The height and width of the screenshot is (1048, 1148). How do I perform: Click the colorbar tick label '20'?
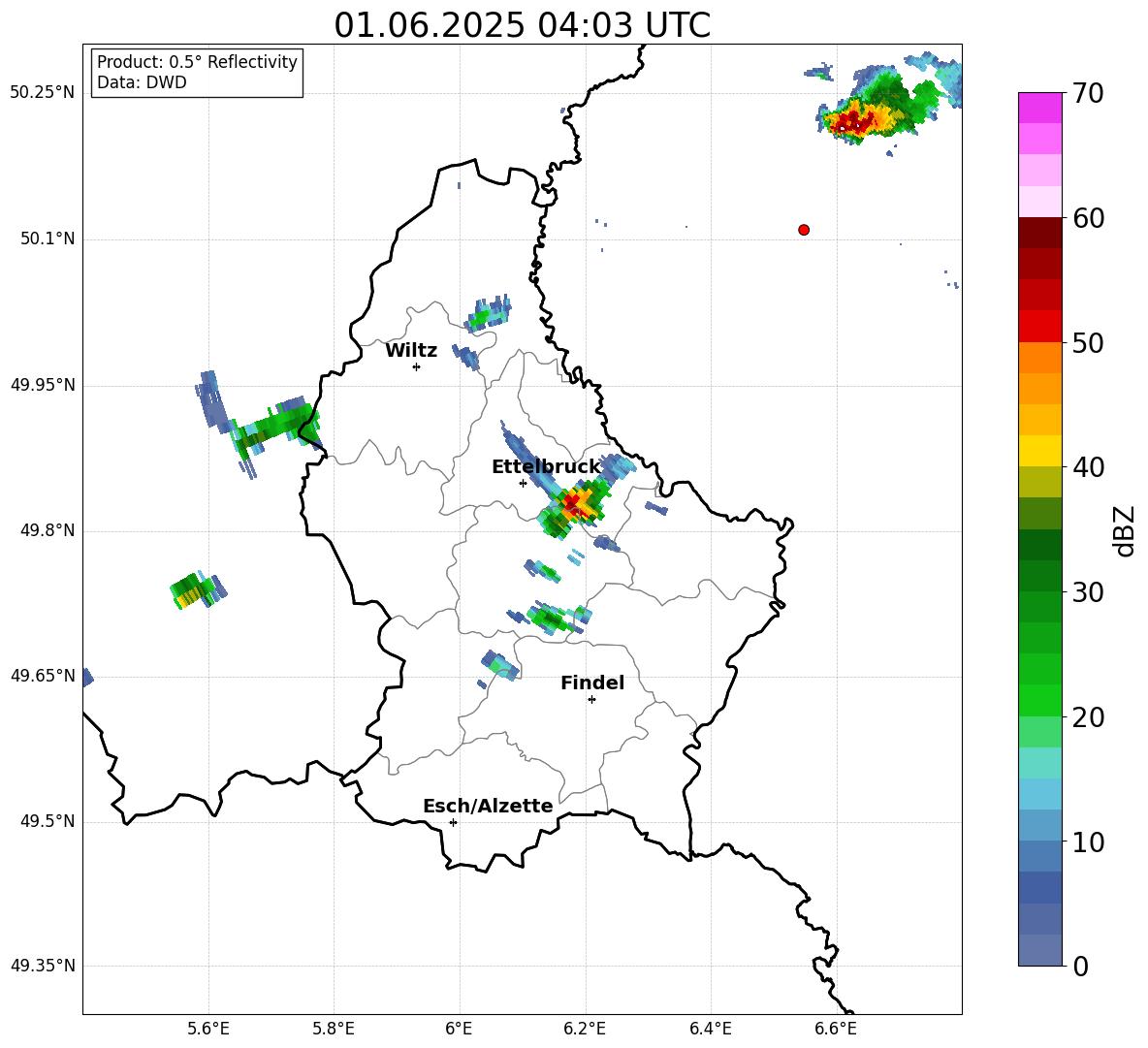1087,717
